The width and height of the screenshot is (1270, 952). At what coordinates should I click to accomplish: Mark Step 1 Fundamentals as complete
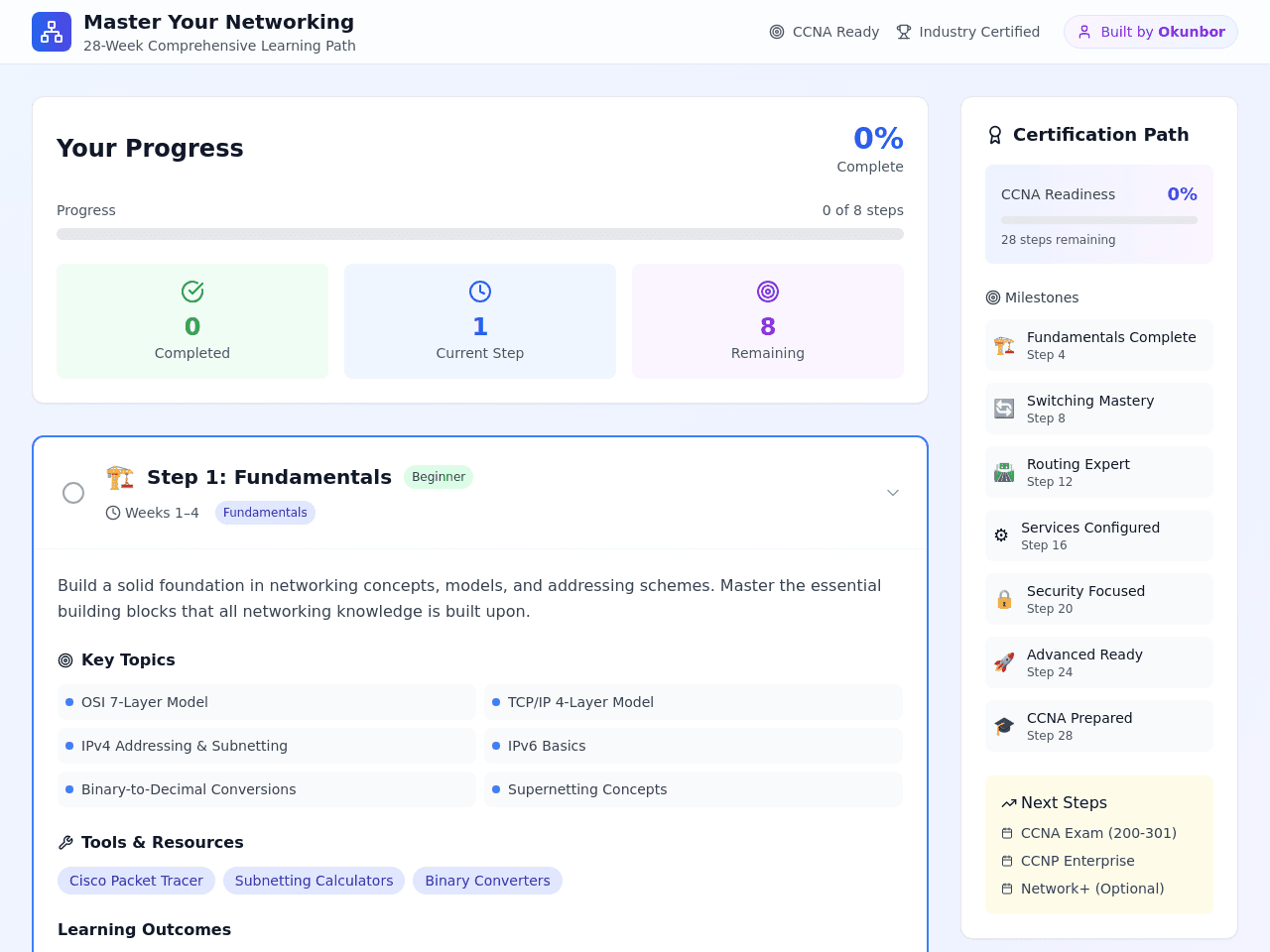pyautogui.click(x=73, y=493)
